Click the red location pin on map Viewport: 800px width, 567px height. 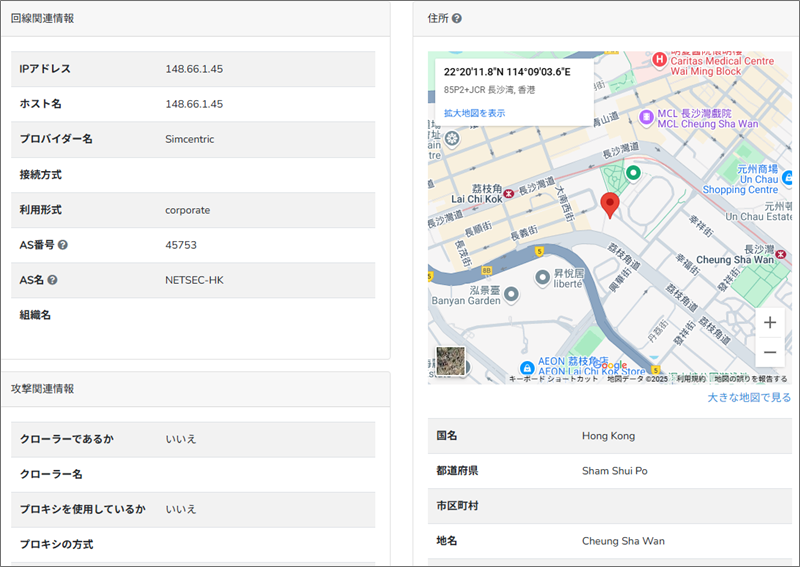point(612,206)
